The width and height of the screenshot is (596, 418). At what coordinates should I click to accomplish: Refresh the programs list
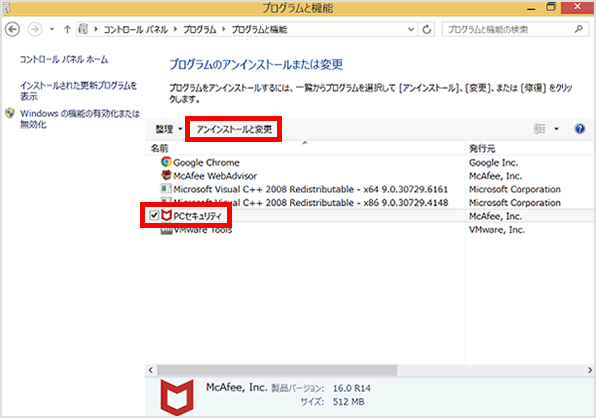[x=427, y=29]
